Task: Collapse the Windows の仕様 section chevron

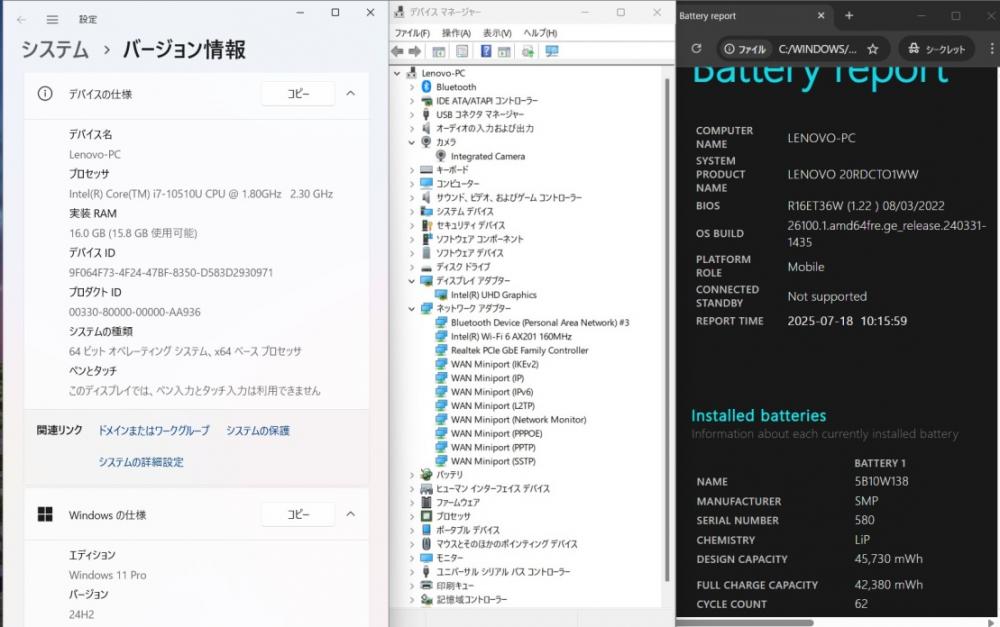Action: click(x=351, y=514)
